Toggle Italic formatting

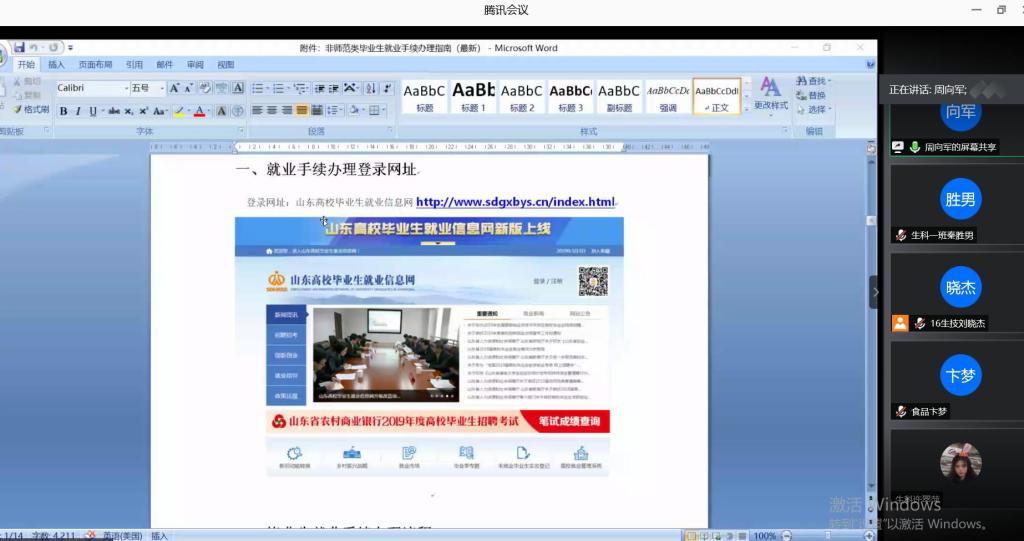coord(77,111)
